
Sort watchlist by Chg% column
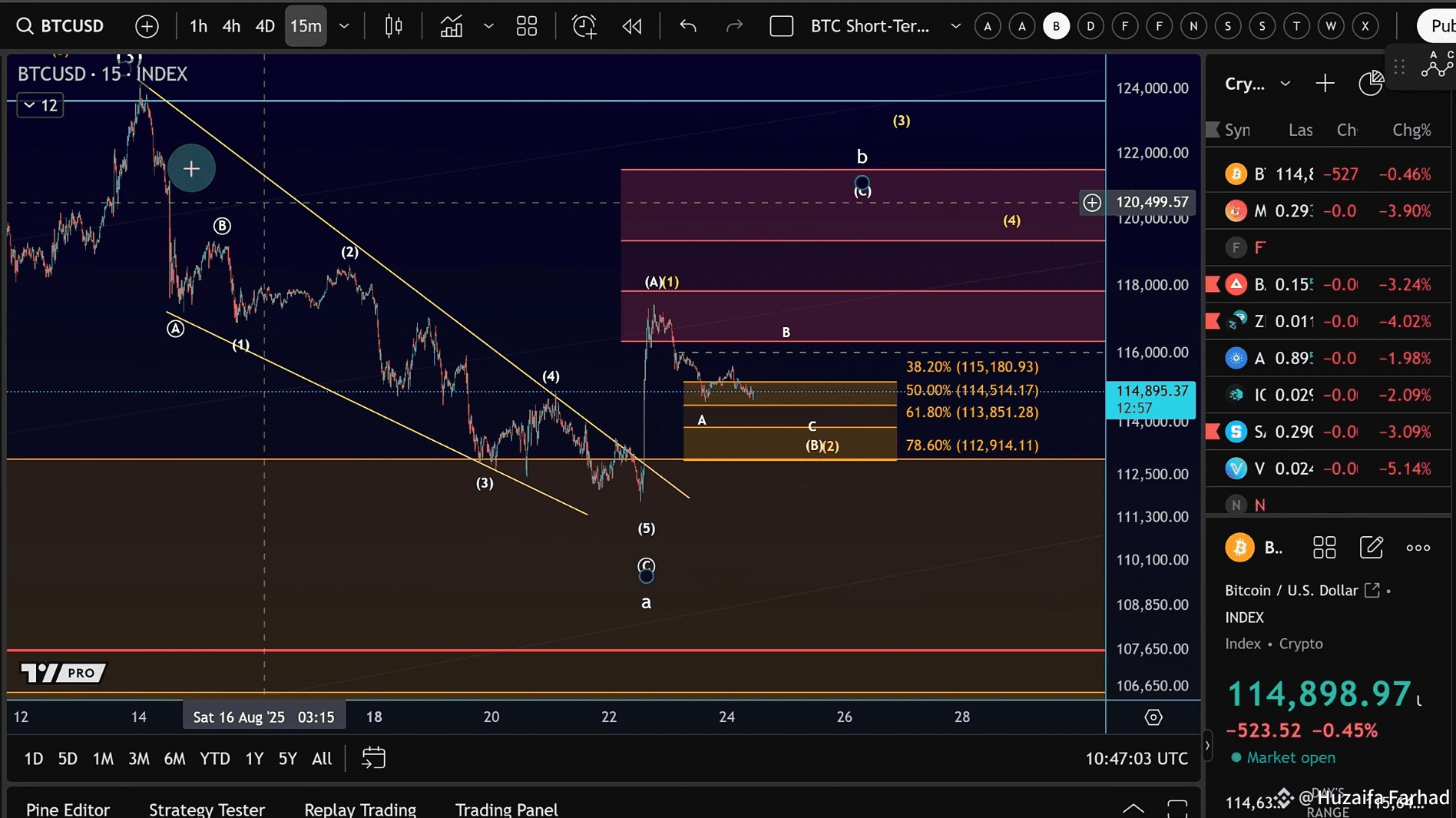tap(1411, 131)
